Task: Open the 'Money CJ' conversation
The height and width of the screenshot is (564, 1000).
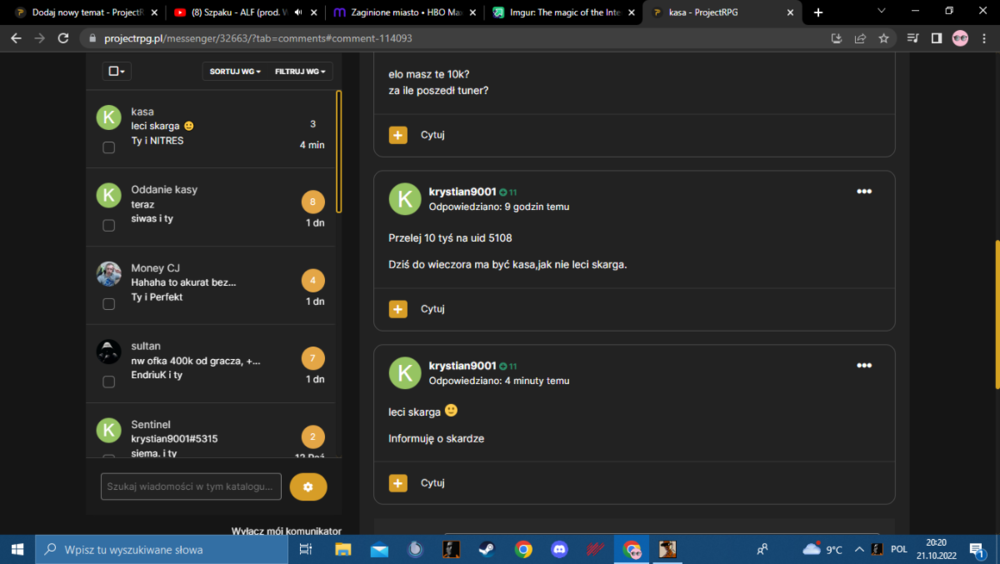Action: coord(210,285)
